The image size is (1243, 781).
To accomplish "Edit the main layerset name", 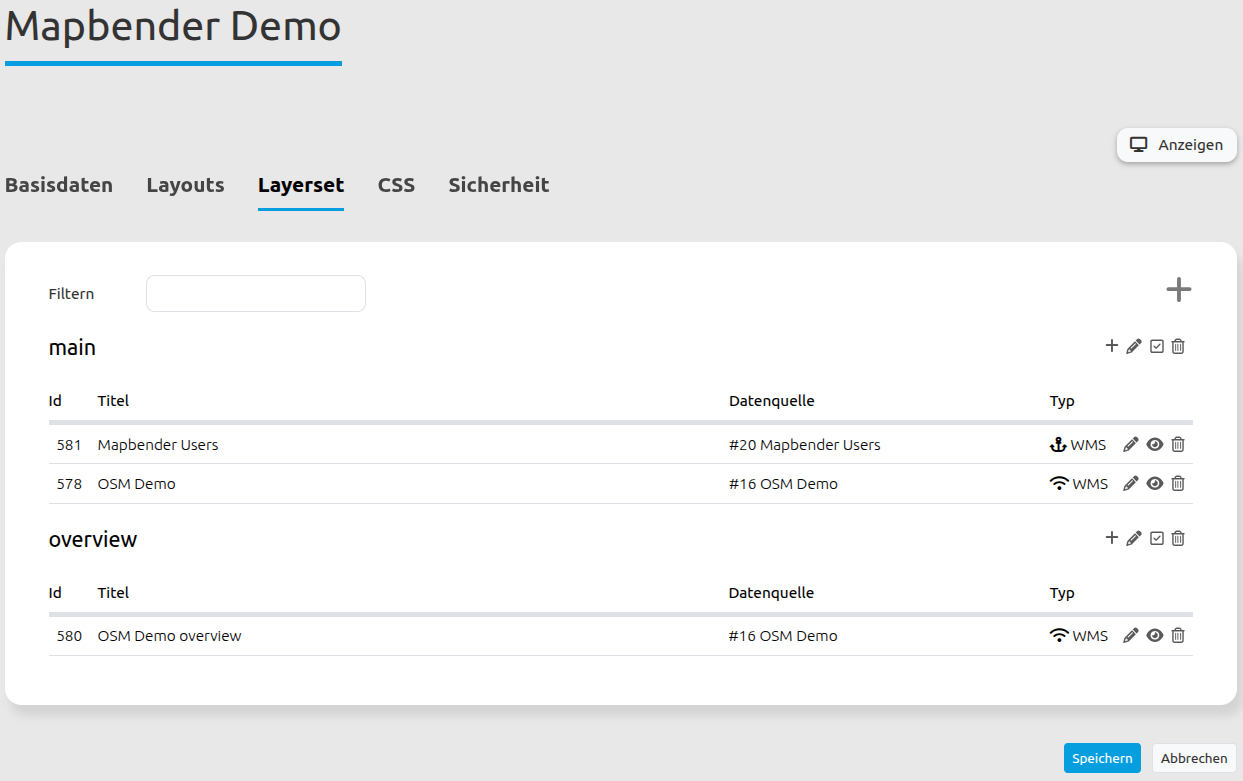I will pyautogui.click(x=1133, y=346).
